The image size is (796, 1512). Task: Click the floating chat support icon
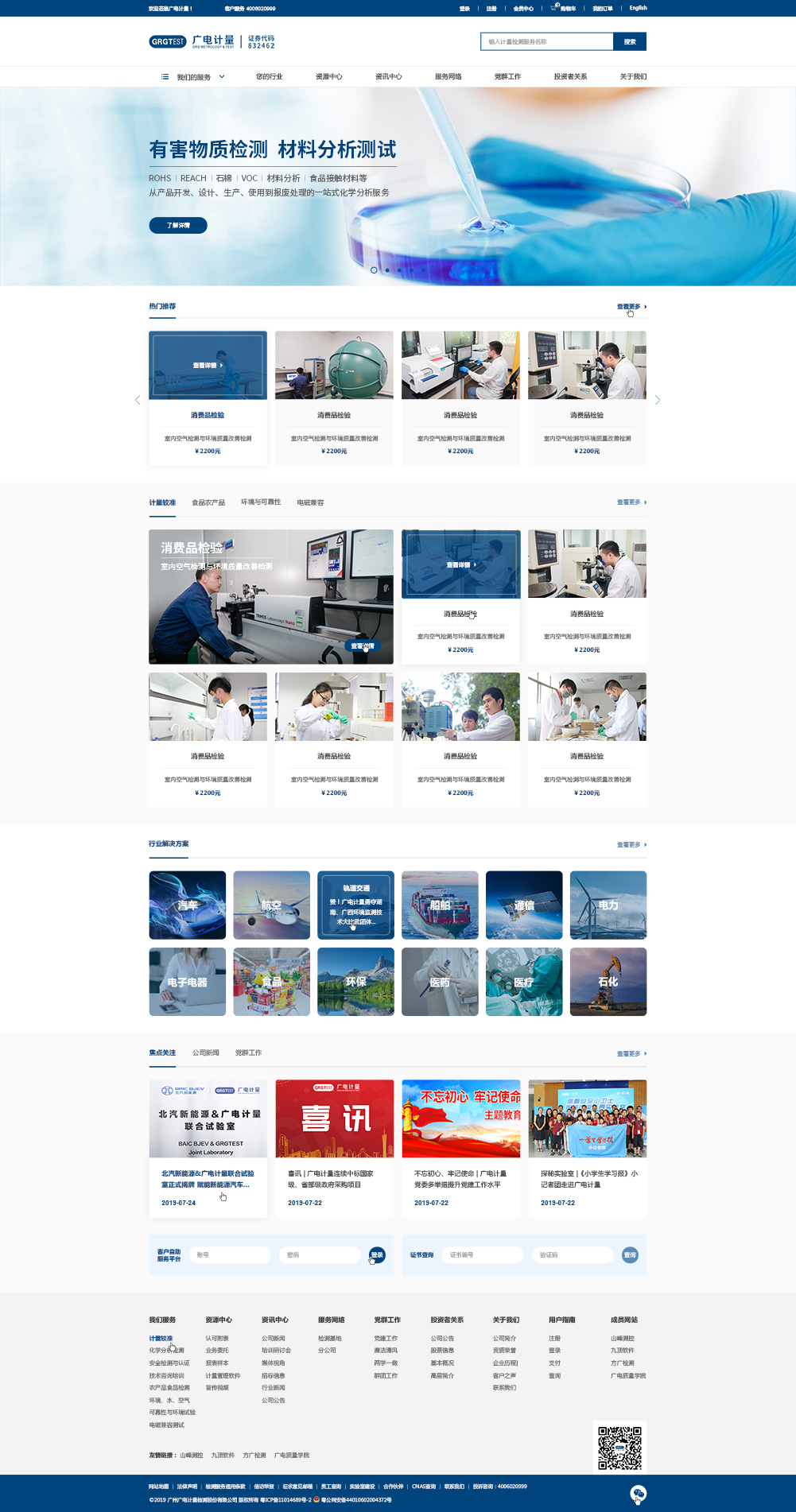pos(638,1494)
